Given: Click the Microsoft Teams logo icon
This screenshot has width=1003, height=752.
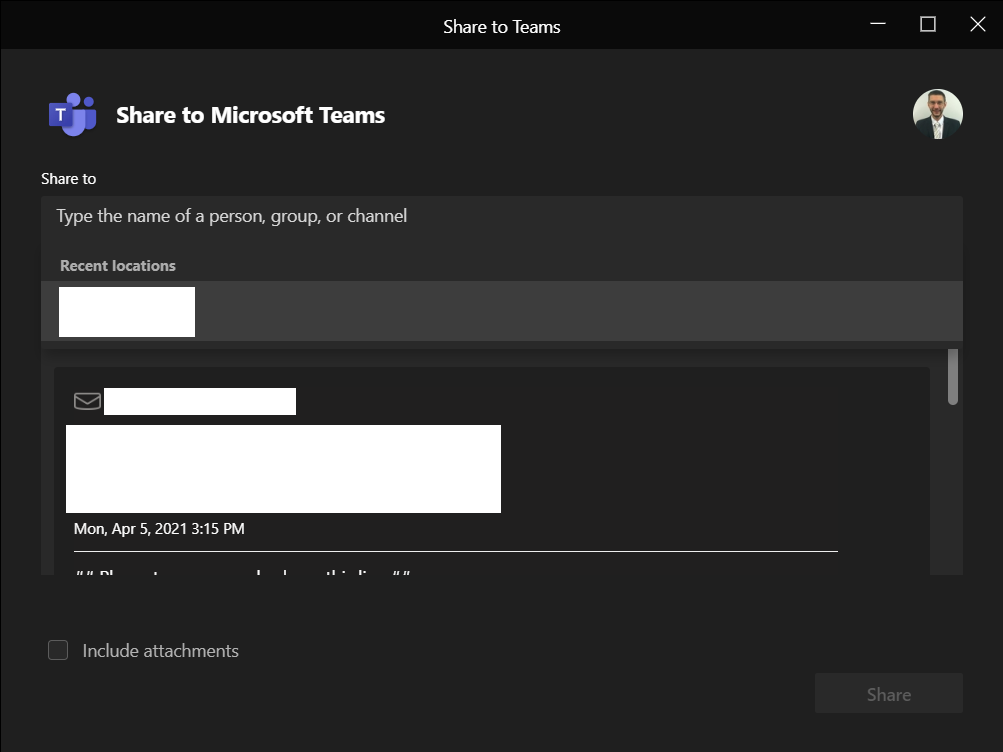Looking at the screenshot, I should click(x=72, y=115).
